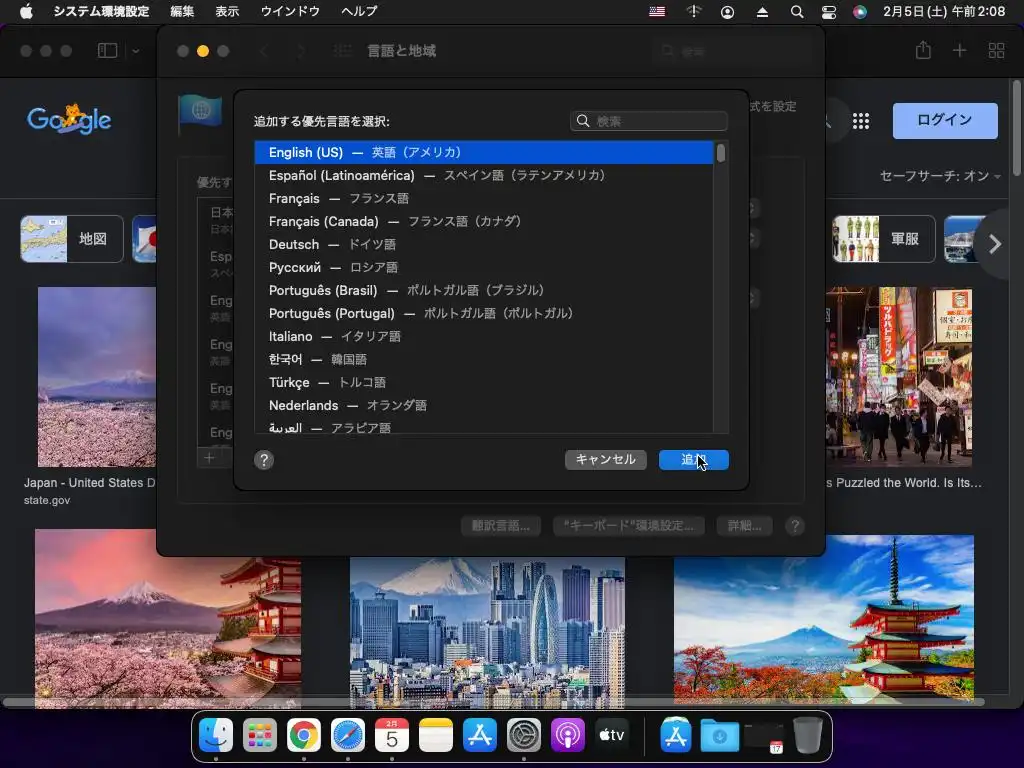
Task: Open the 表示 menu
Action: coord(227,11)
